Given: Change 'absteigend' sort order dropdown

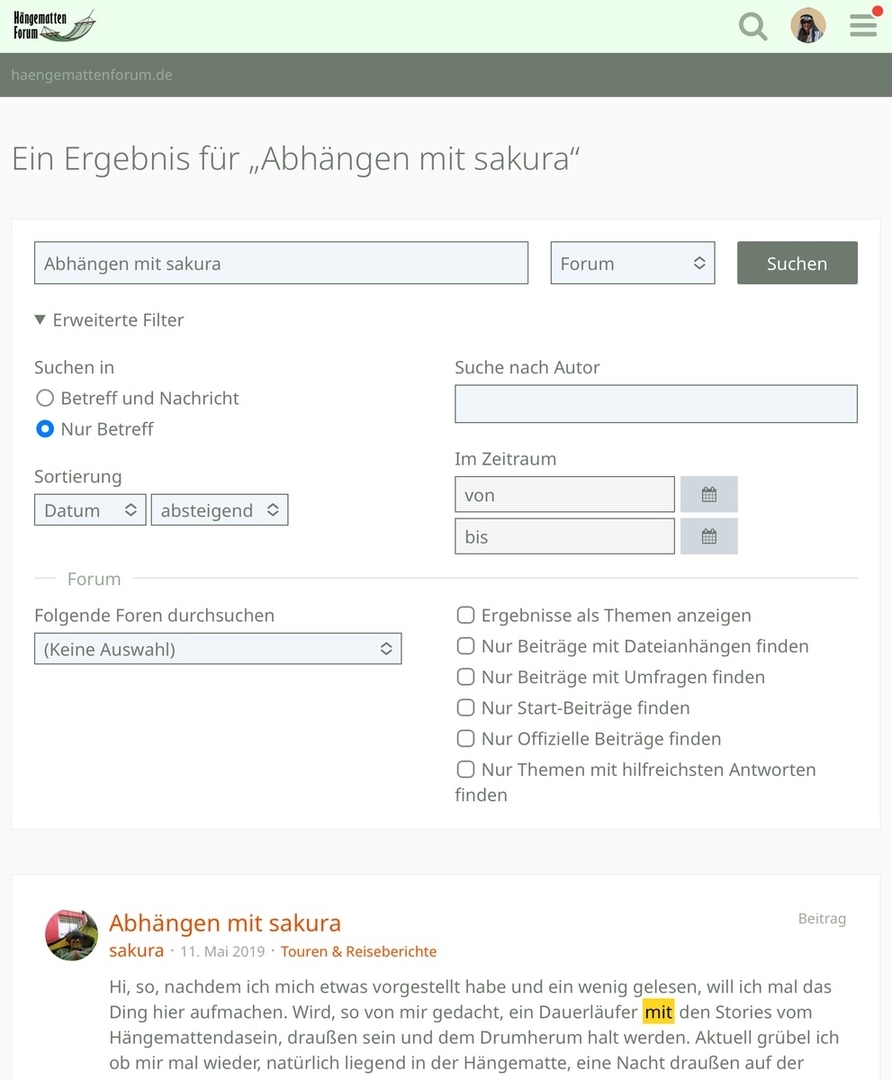Looking at the screenshot, I should click(x=219, y=510).
